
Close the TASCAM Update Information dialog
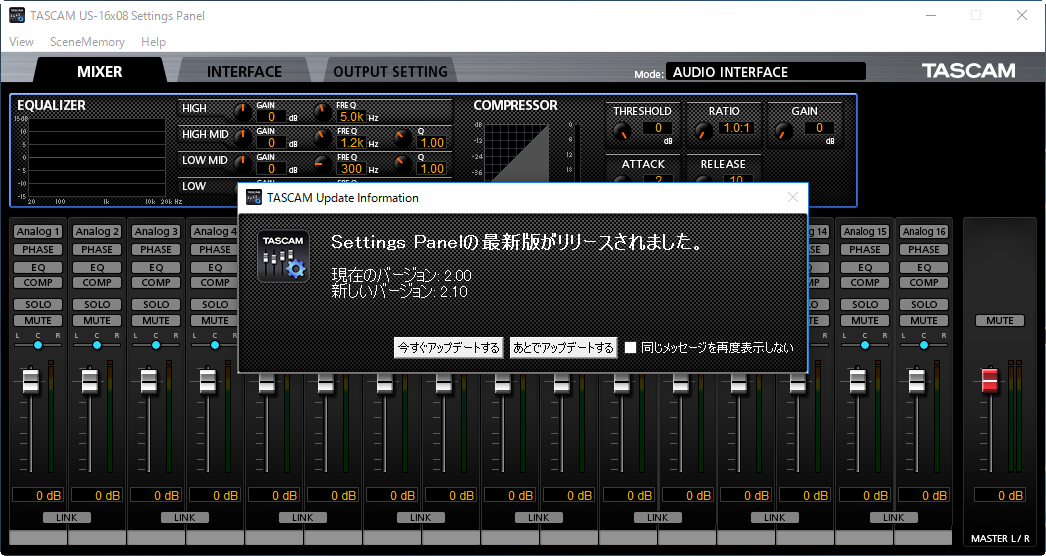(793, 197)
